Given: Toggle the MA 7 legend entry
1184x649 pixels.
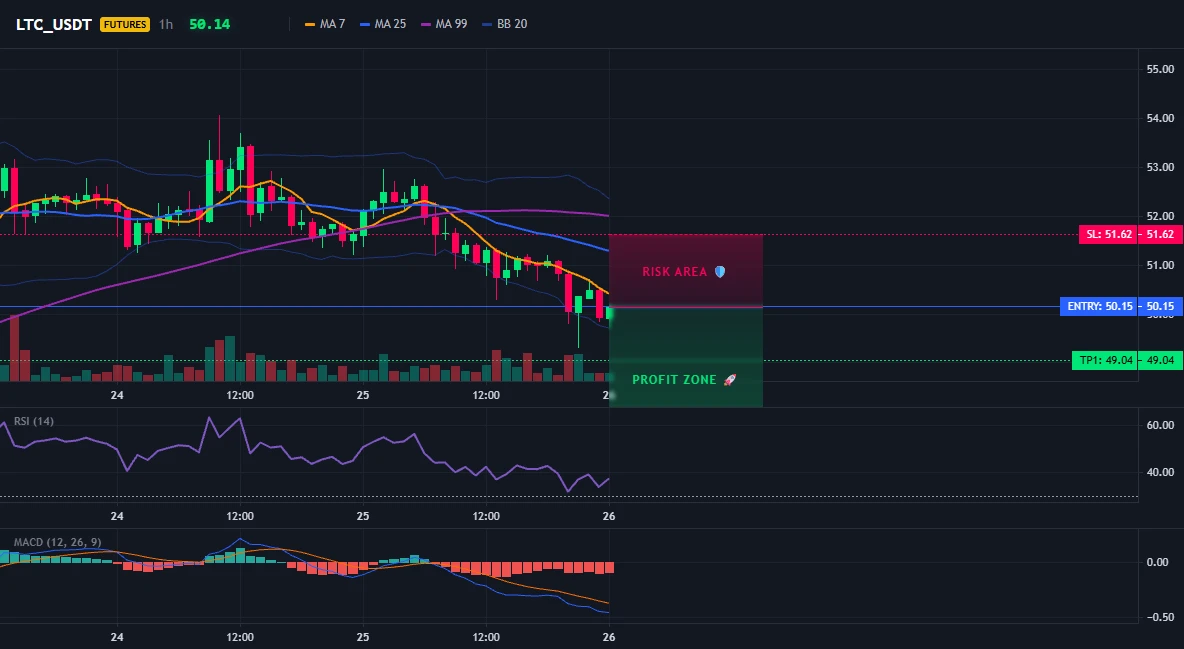Looking at the screenshot, I should pyautogui.click(x=325, y=24).
